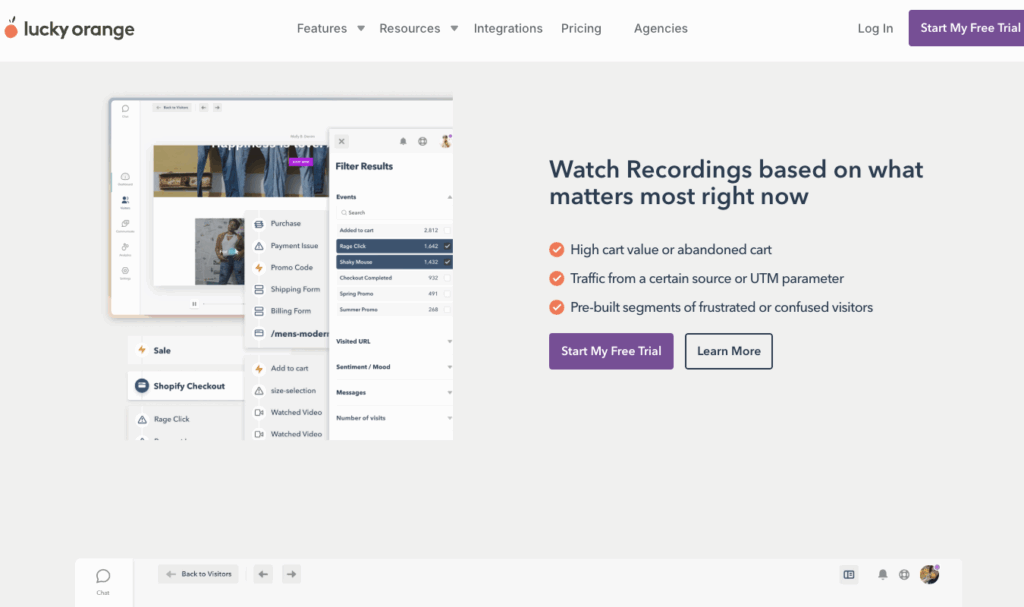Viewport: 1024px width, 607px height.
Task: Click the notification bell in bottom toolbar
Action: pos(883,575)
